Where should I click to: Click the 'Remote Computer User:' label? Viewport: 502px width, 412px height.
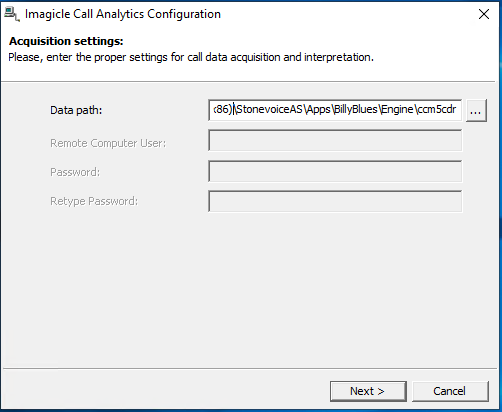108,143
